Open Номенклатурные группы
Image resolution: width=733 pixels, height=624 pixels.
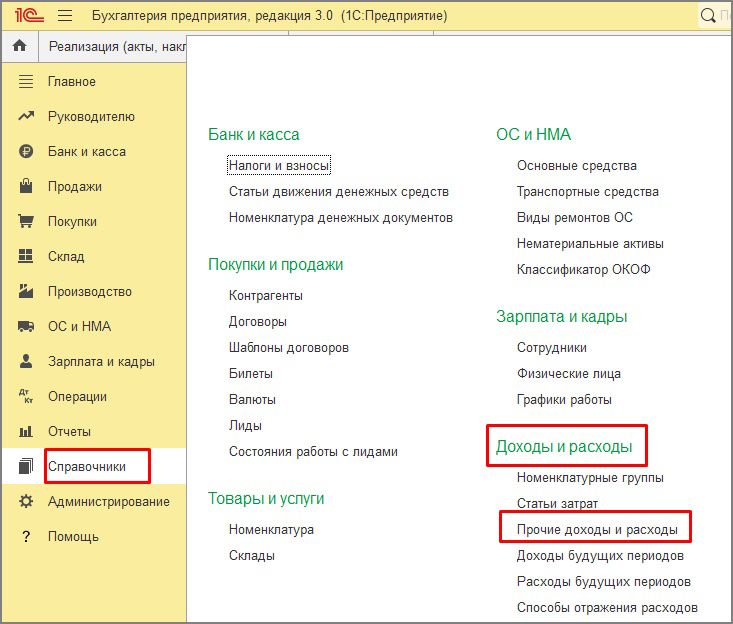[x=590, y=477]
